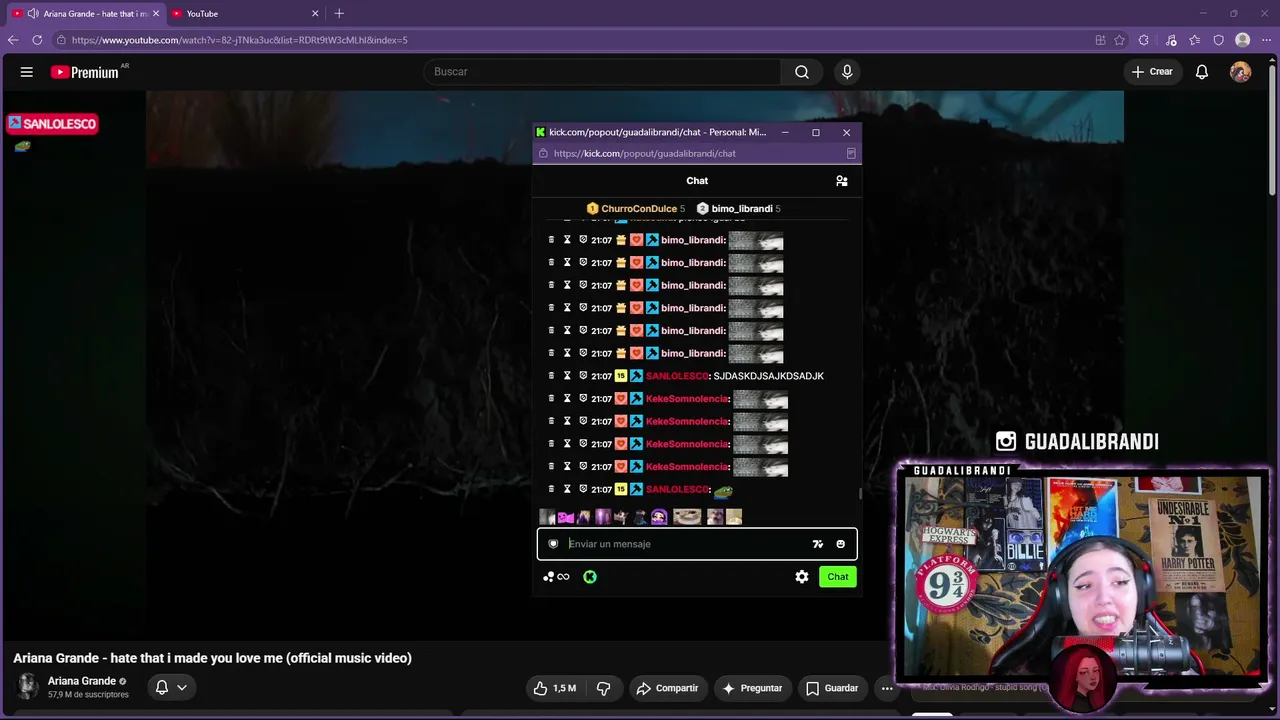Go back using the browser back arrow
This screenshot has height=720, width=1280.
click(13, 40)
